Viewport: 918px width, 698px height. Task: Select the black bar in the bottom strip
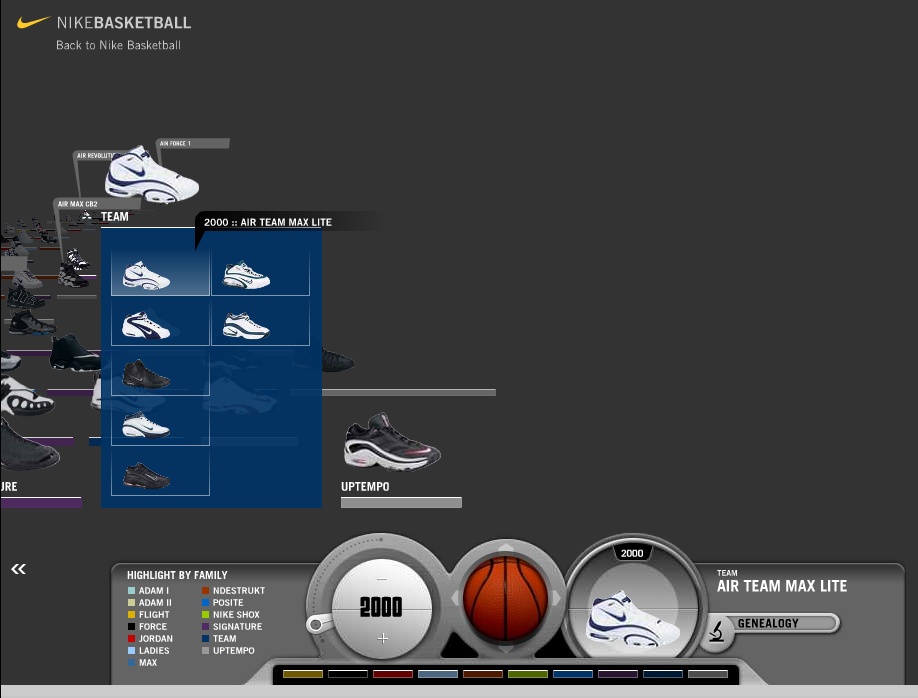point(348,674)
